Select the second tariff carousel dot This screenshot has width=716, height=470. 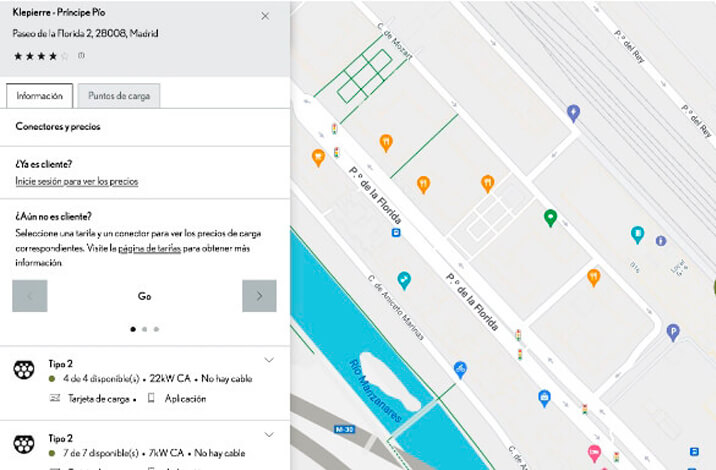[145, 329]
